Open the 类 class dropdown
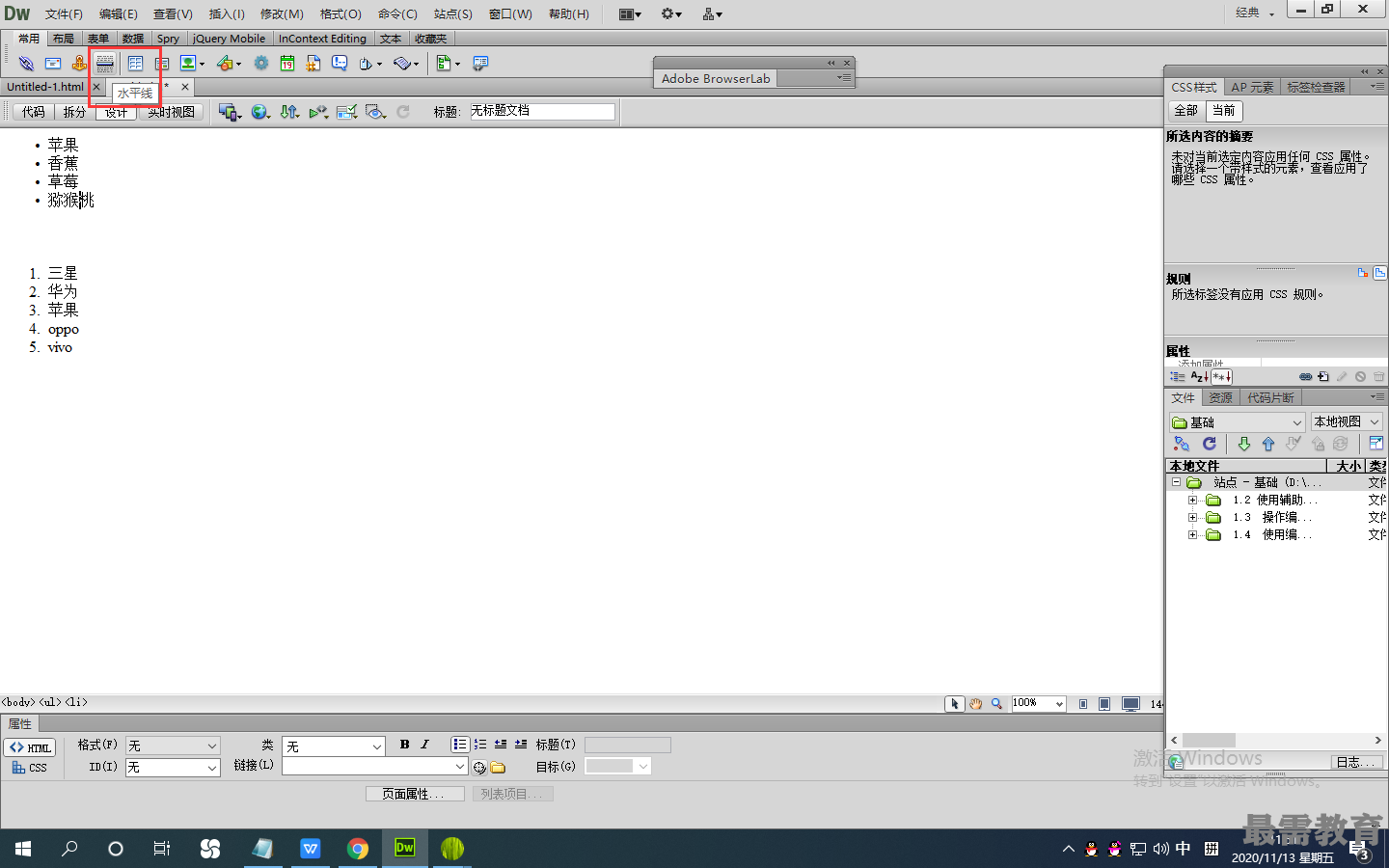Screen dimensions: 1389x868 coord(334,746)
